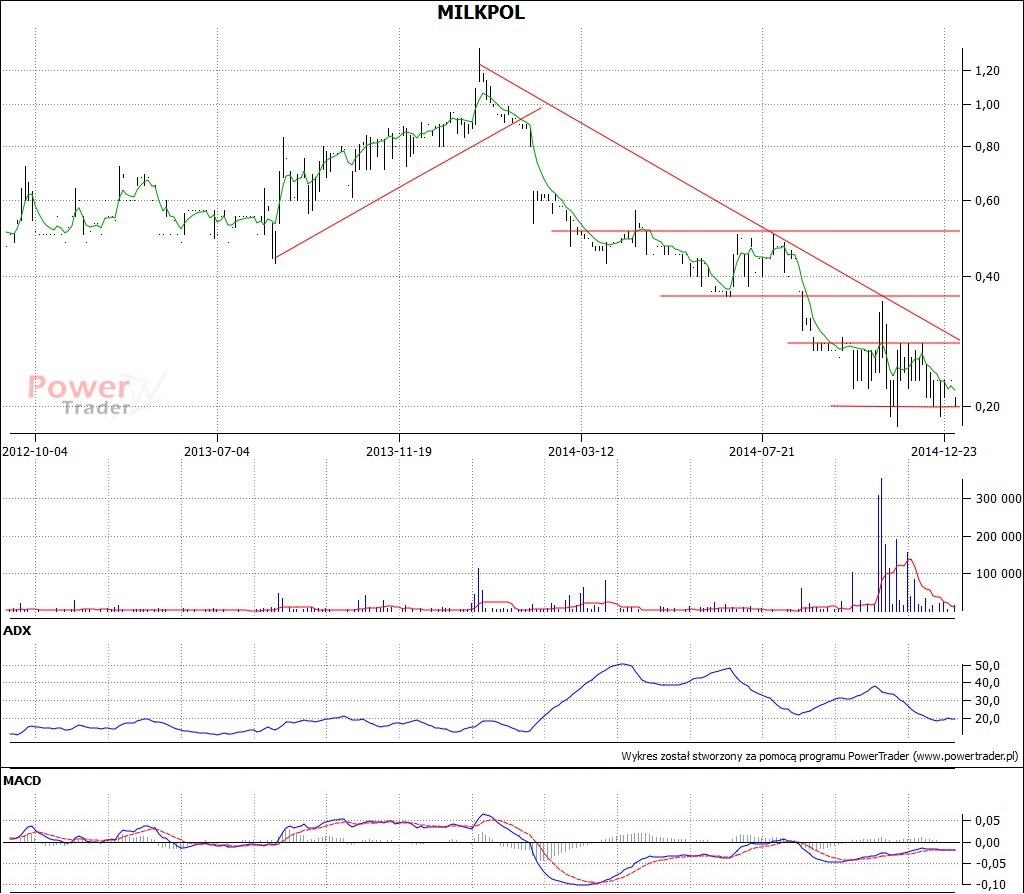
Task: Click the 2013-07-04 date marker
Action: pyautogui.click(x=217, y=451)
